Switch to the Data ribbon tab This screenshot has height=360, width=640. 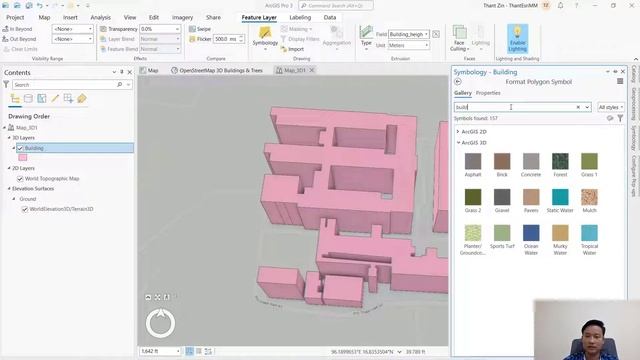(x=330, y=18)
